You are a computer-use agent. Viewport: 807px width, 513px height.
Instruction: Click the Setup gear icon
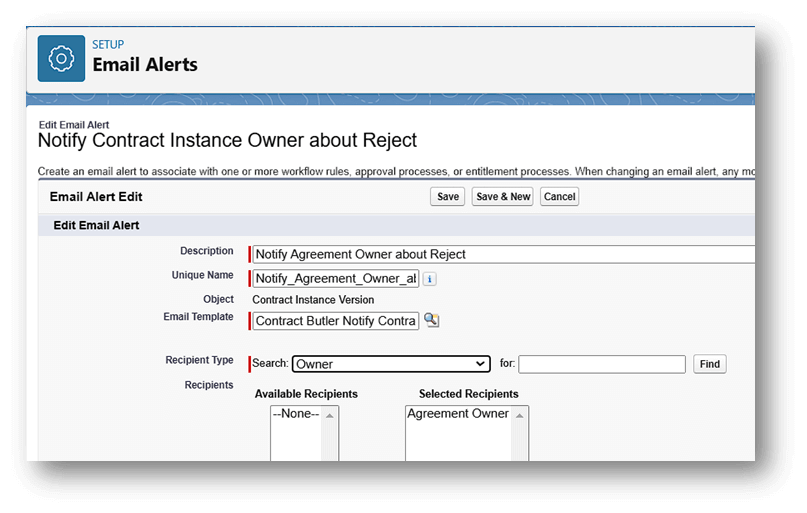point(61,59)
